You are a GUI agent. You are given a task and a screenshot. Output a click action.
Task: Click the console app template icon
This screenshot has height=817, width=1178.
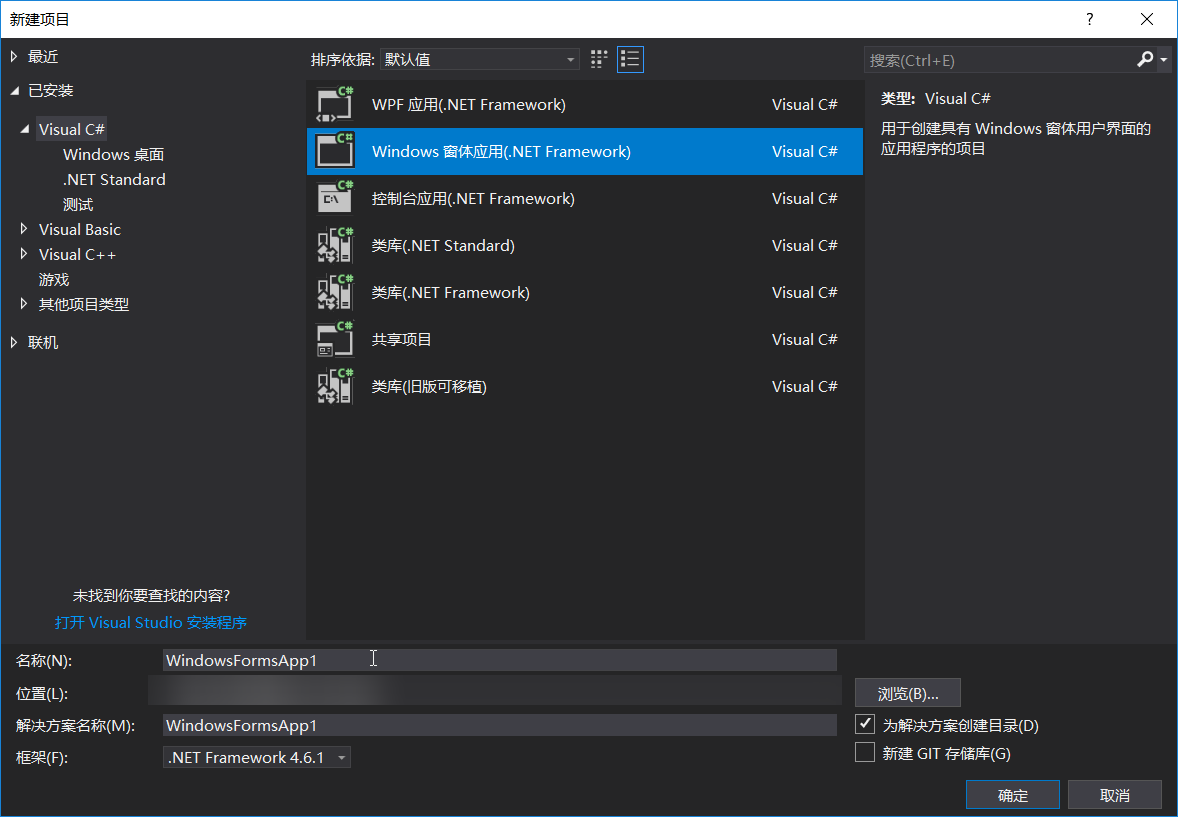point(334,198)
